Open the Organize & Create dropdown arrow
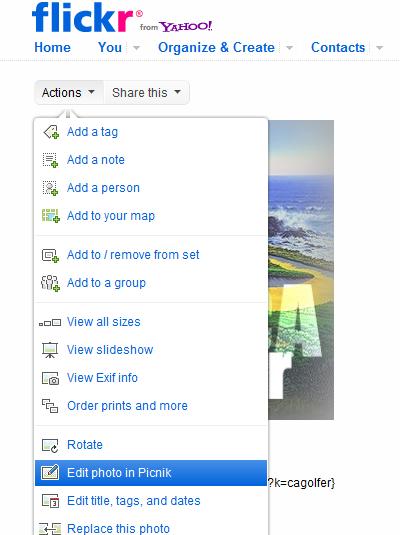The width and height of the screenshot is (400, 535). point(289,47)
